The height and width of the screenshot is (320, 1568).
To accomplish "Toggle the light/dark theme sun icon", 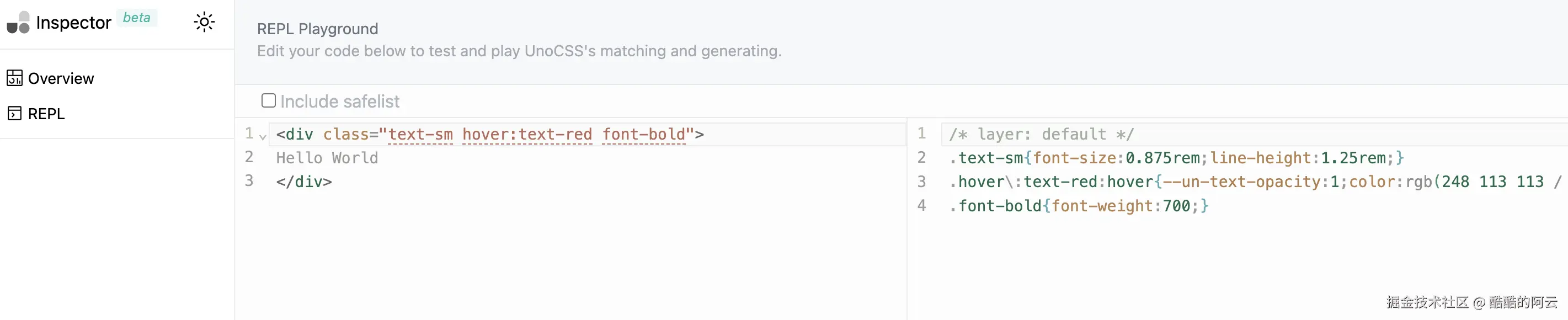I will click(x=204, y=23).
